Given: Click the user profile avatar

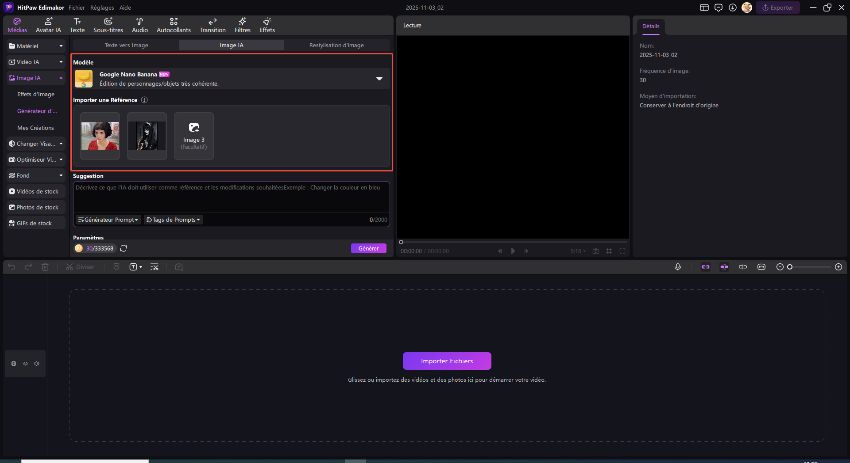Looking at the screenshot, I should [746, 7].
